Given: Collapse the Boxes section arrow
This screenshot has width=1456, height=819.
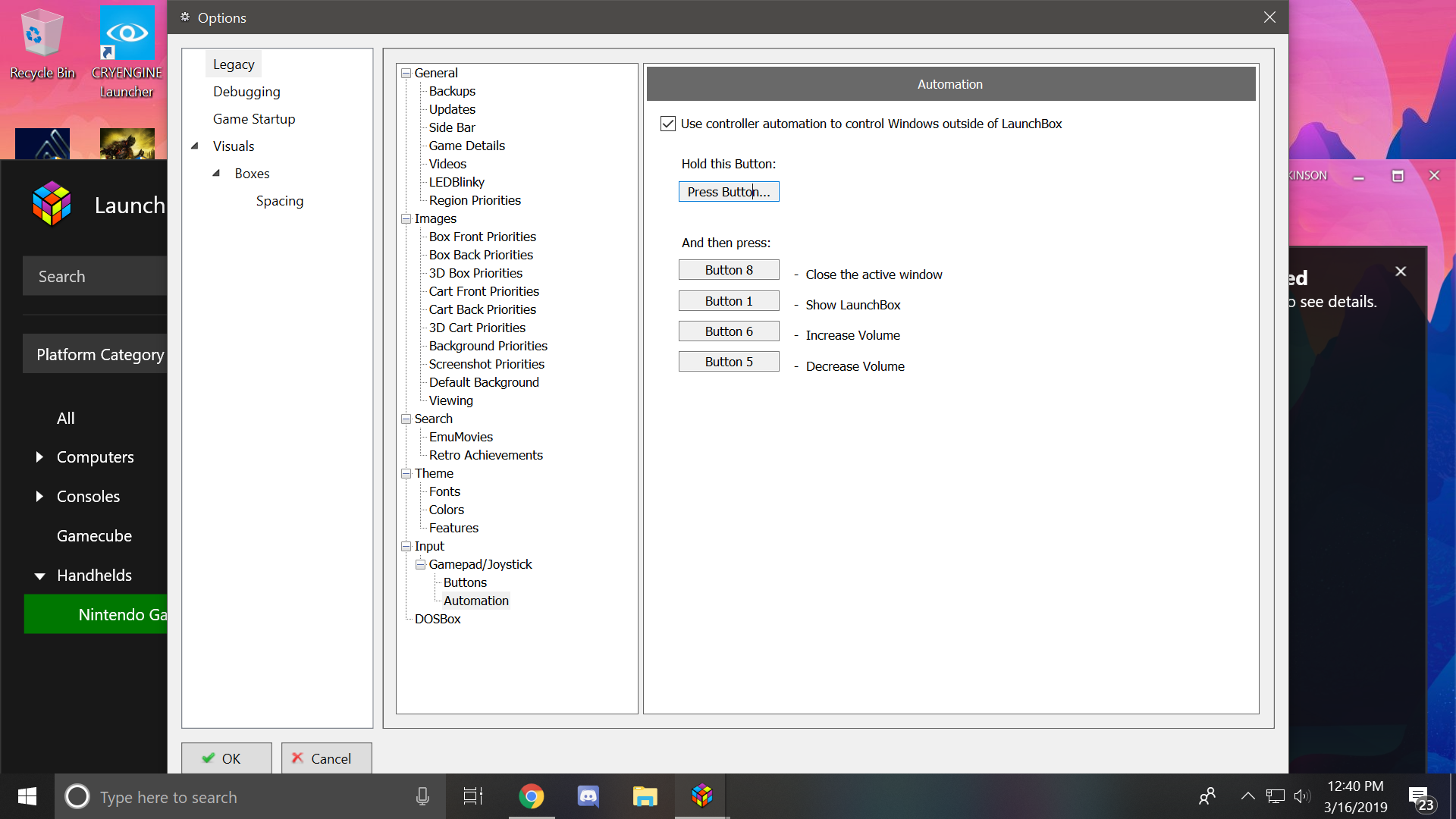Looking at the screenshot, I should tap(216, 173).
